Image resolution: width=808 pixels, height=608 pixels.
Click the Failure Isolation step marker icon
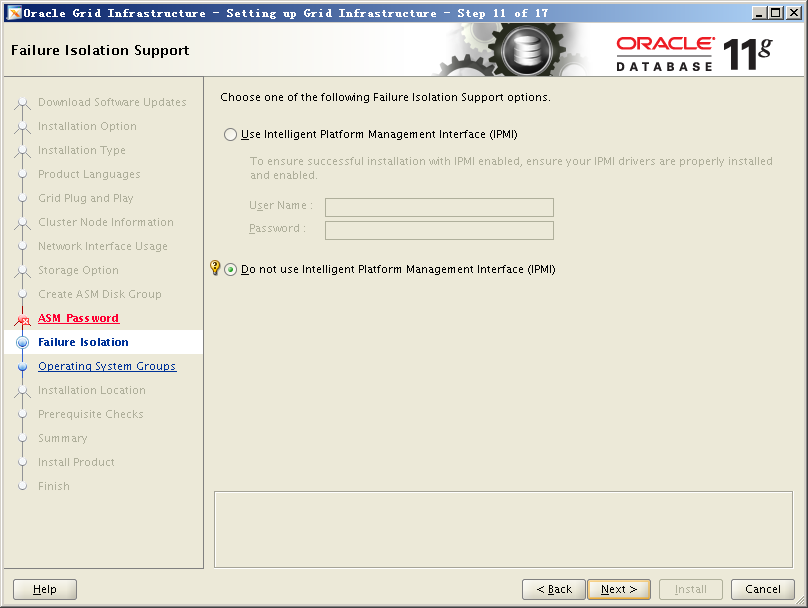23,343
